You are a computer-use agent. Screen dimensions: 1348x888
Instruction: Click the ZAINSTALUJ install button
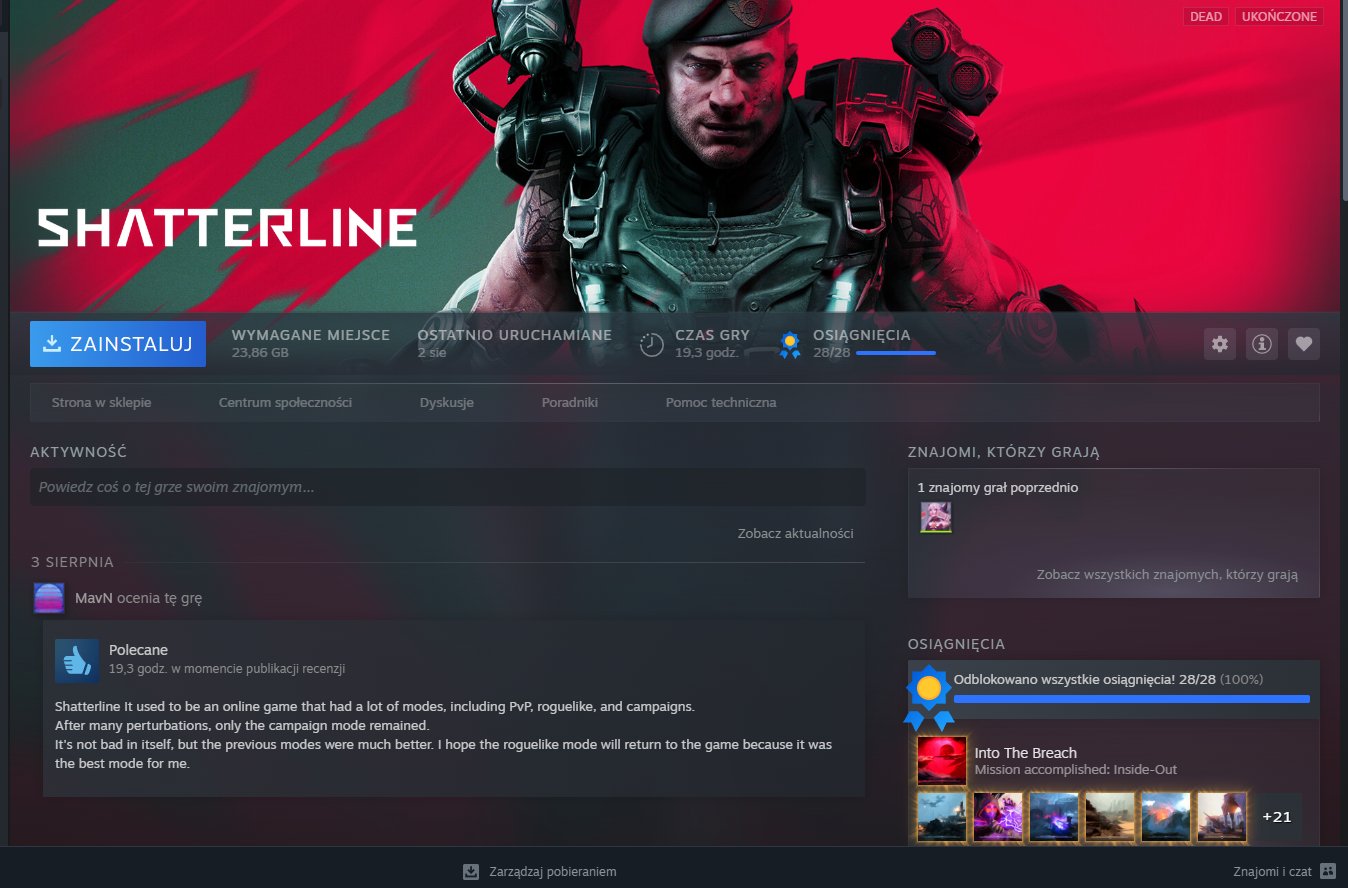point(118,344)
